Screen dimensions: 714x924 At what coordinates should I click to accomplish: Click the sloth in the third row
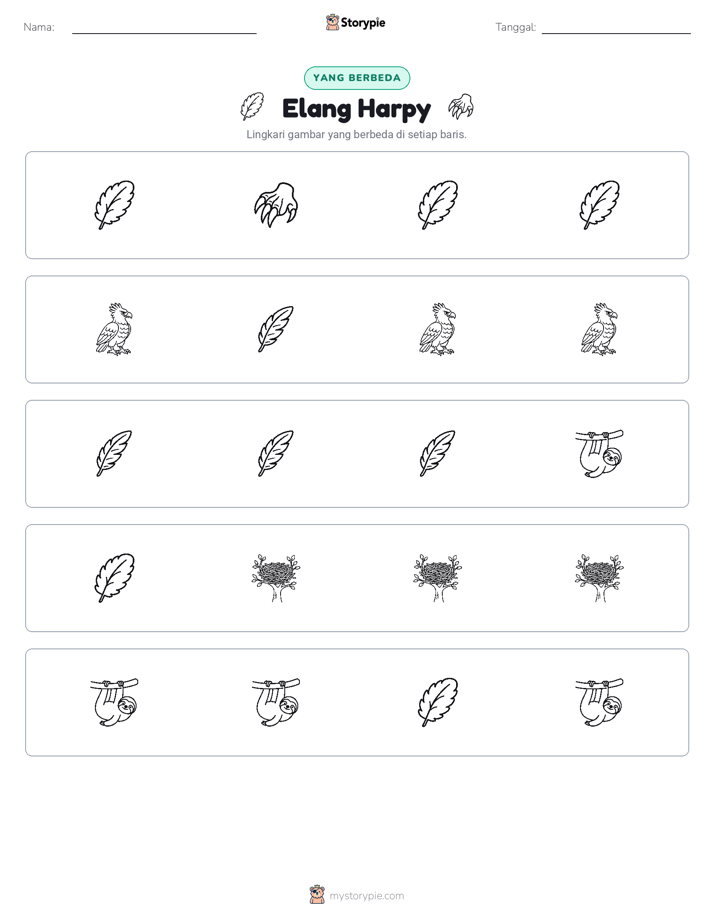click(x=599, y=454)
